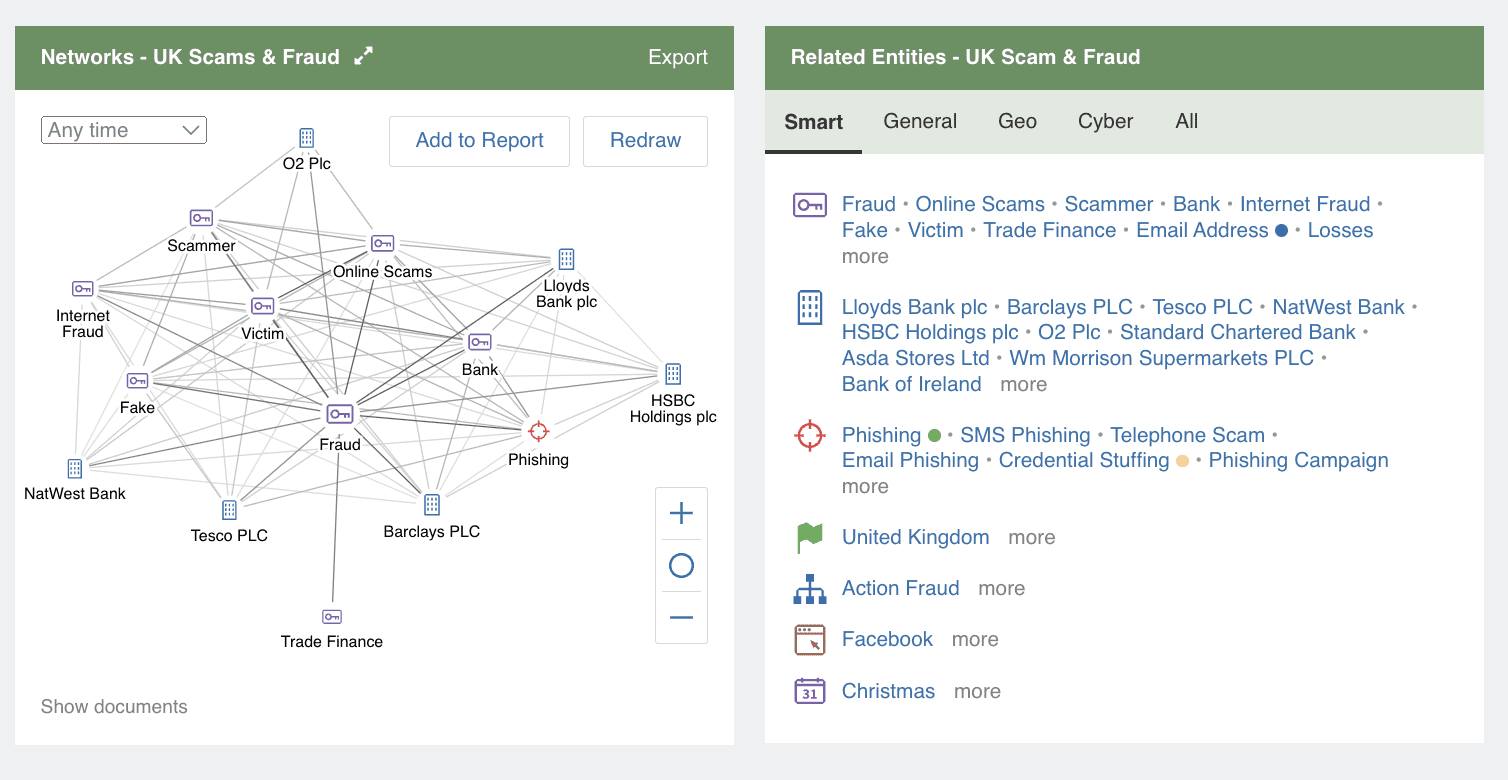Expand more next to Christmas

click(x=977, y=691)
